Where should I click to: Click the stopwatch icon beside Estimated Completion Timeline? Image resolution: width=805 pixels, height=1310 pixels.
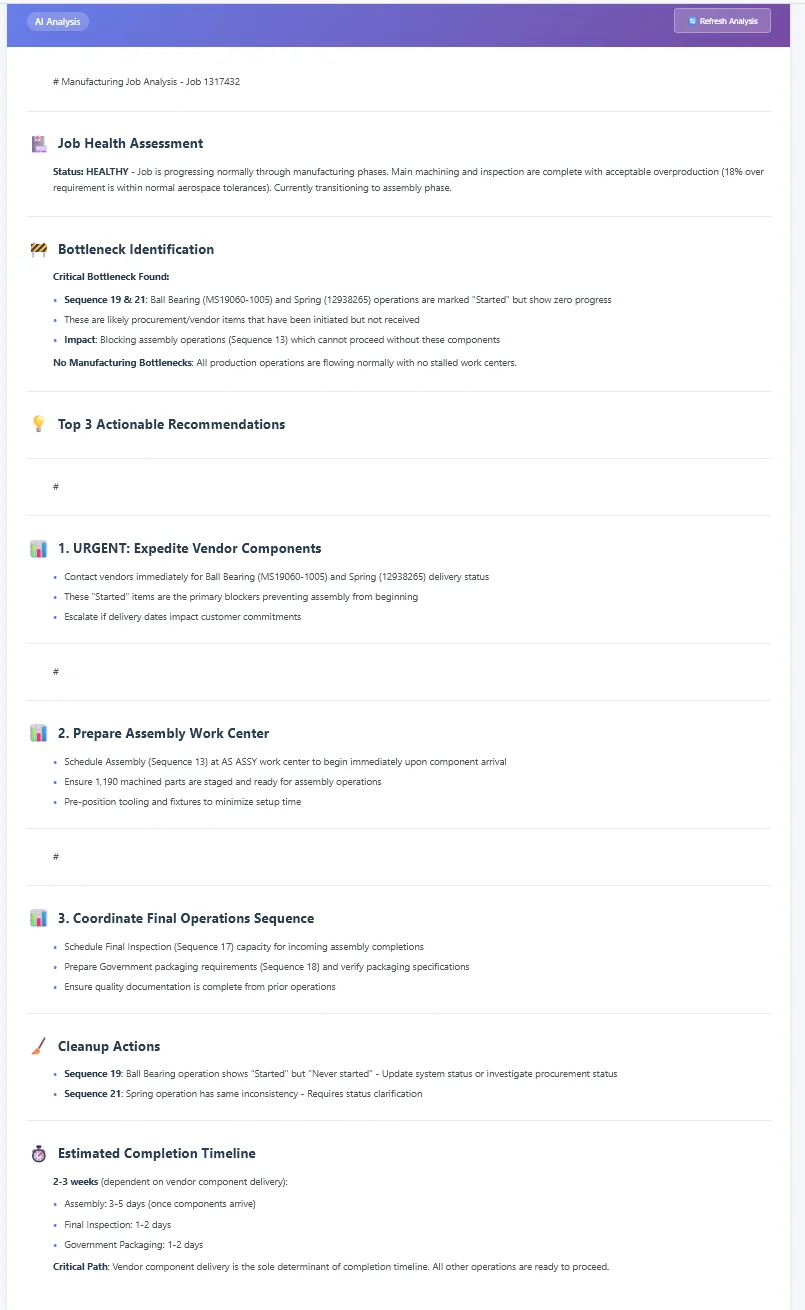pyautogui.click(x=39, y=1154)
